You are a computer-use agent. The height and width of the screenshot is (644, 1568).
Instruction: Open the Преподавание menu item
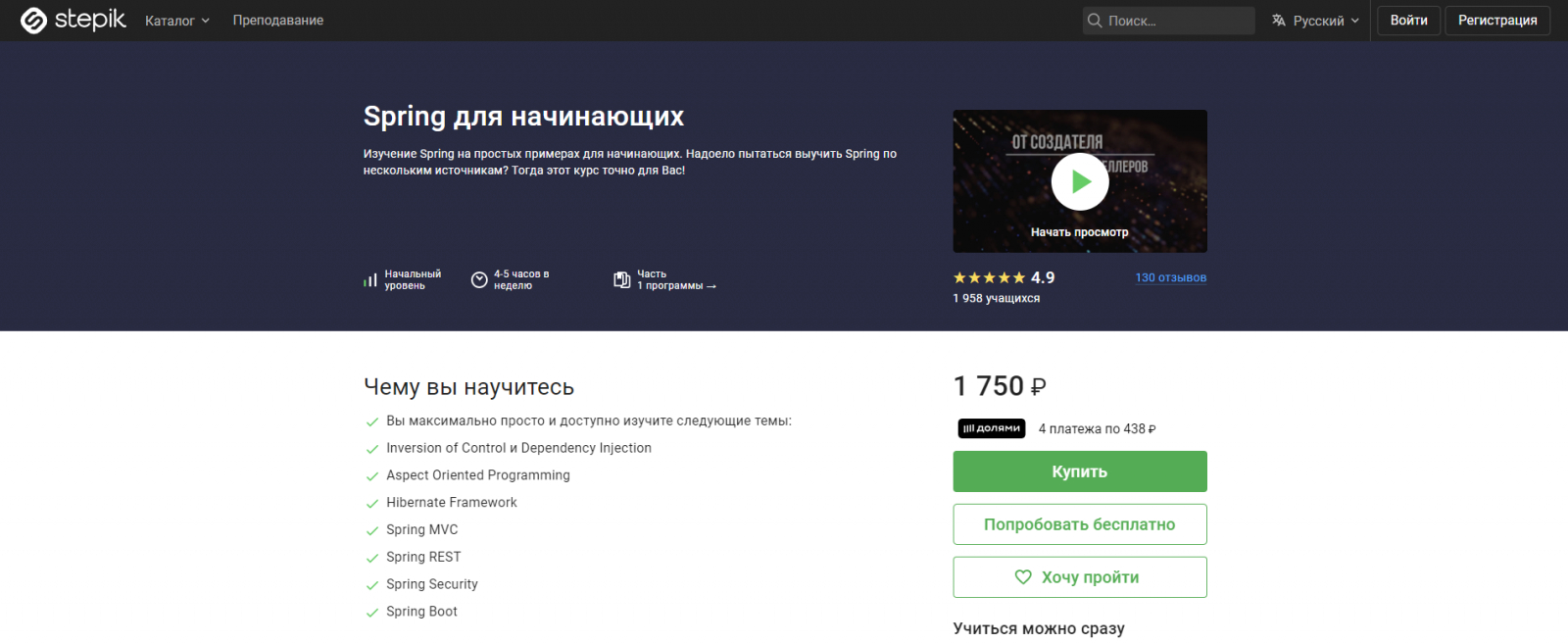(278, 21)
